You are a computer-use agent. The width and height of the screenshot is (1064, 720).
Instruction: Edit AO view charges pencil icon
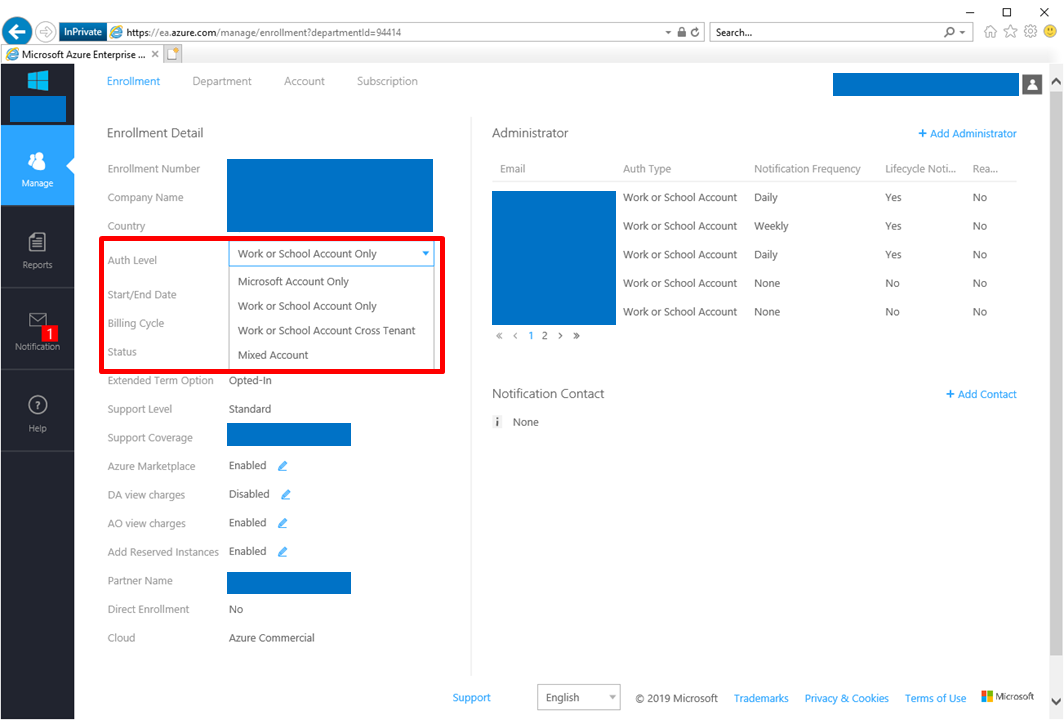(283, 523)
